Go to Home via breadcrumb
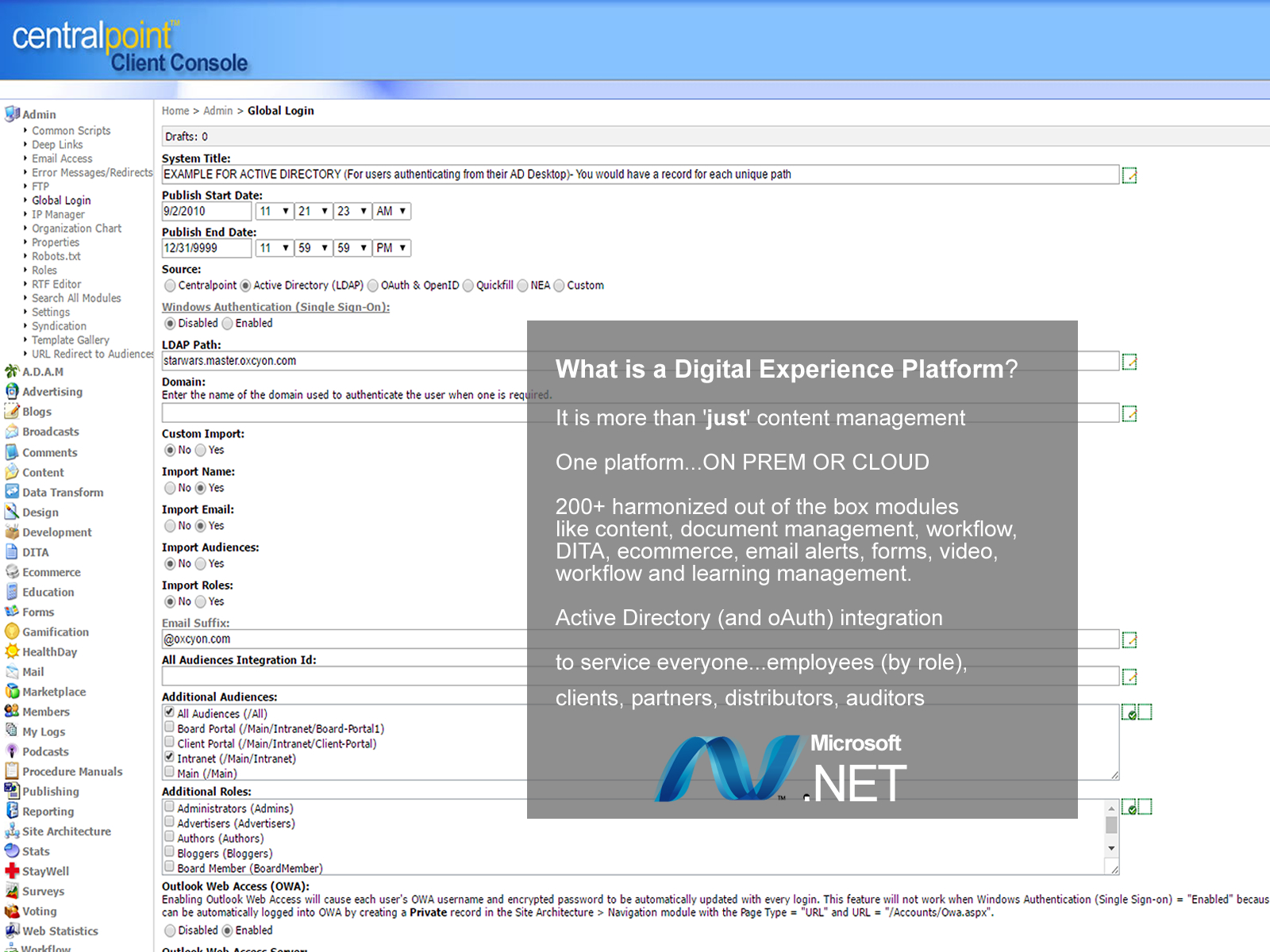This screenshot has height=952, width=1270. (175, 111)
